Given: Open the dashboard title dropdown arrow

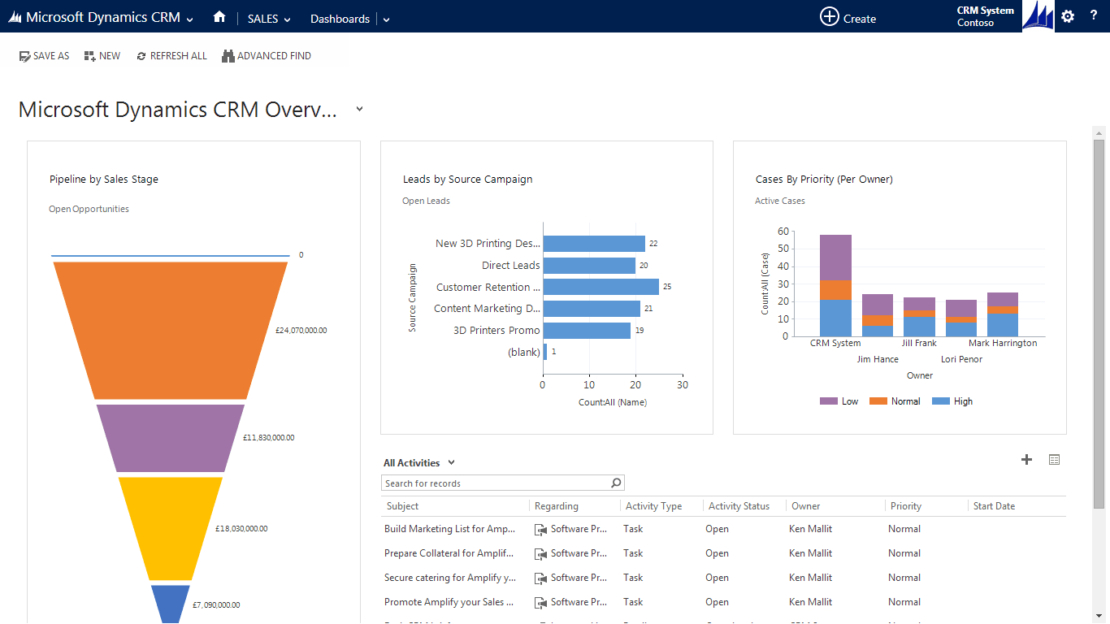Looking at the screenshot, I should click(x=358, y=108).
